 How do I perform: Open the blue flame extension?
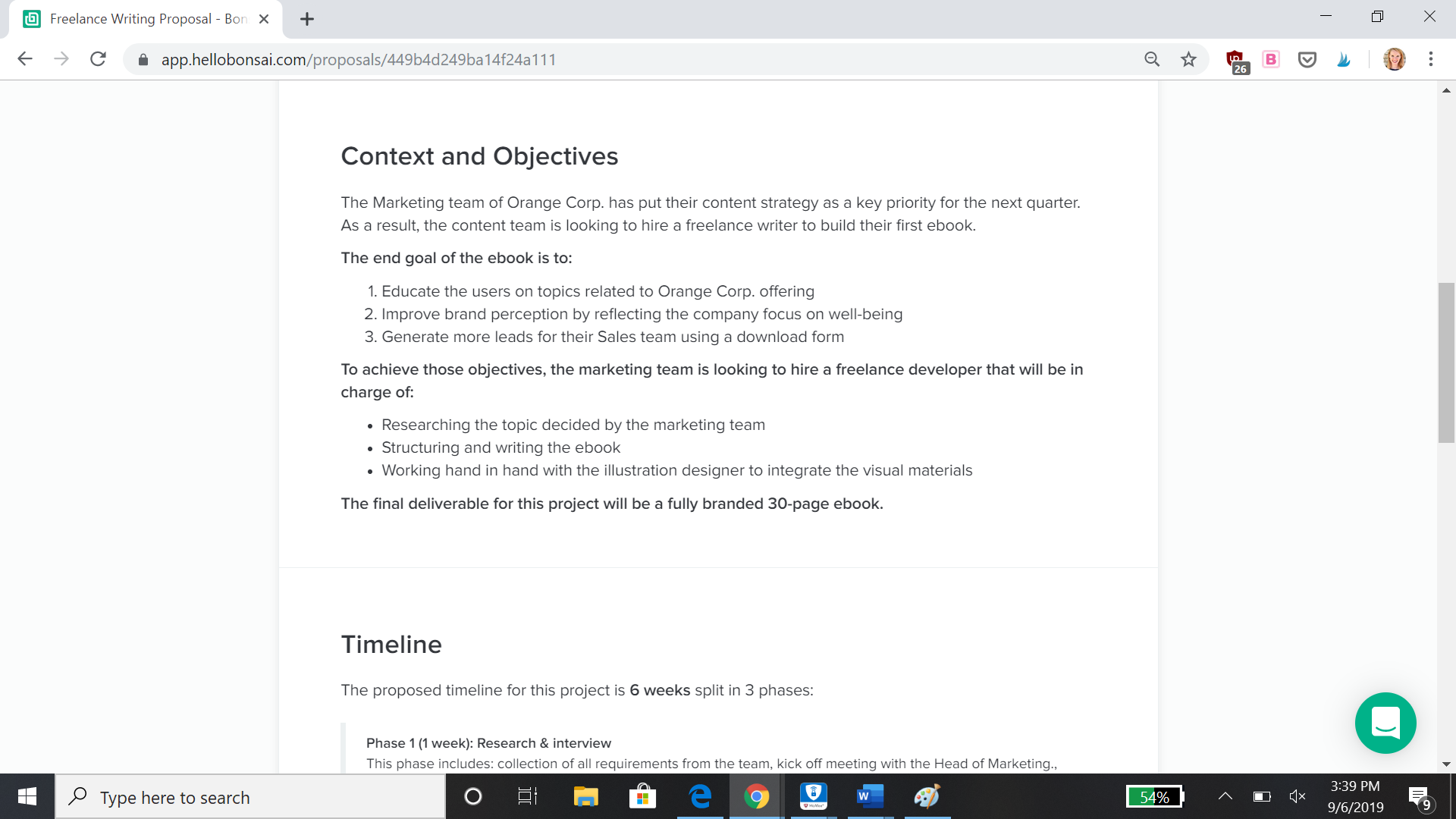[1344, 59]
